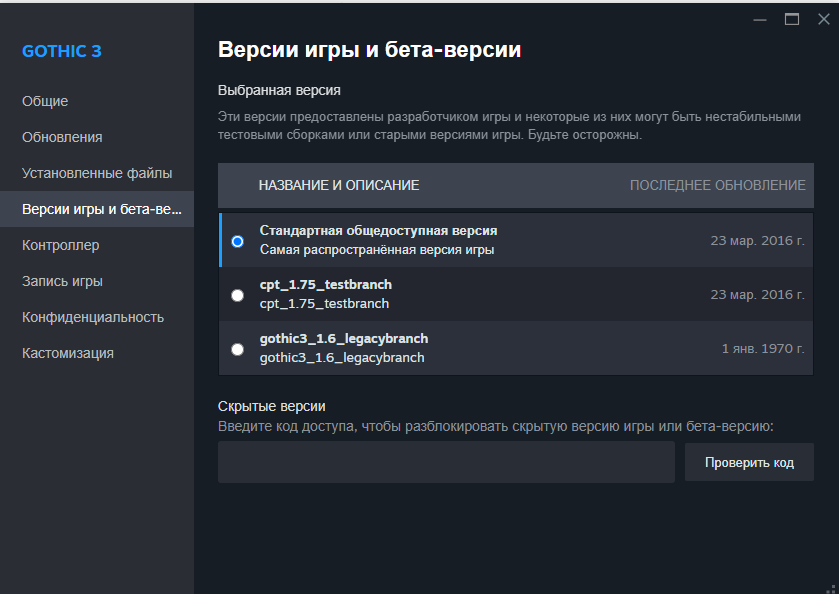Click the window resize grip in the corner
The height and width of the screenshot is (594, 839).
tap(831, 587)
